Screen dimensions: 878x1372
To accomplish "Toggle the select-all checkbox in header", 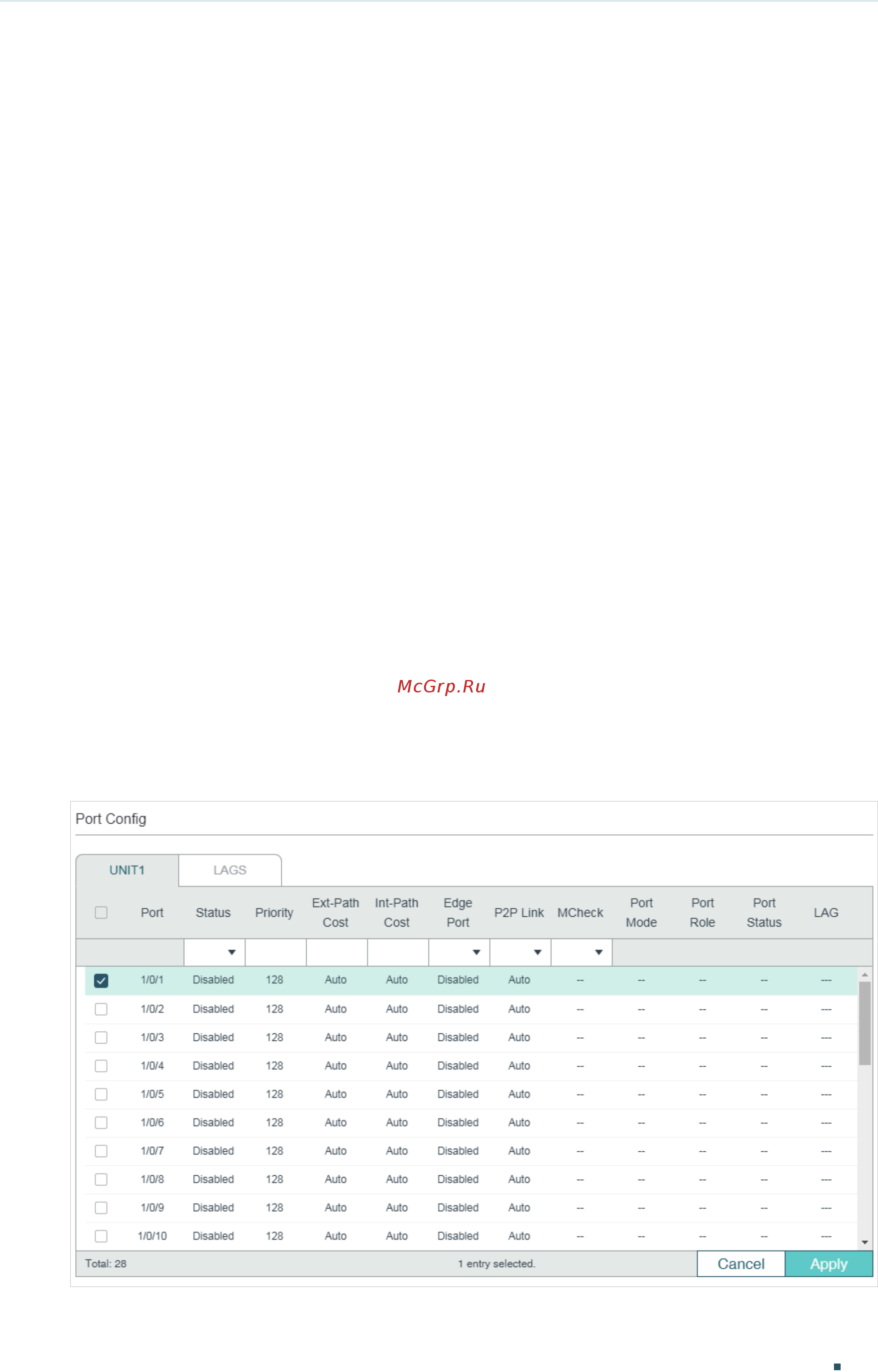I will click(x=101, y=913).
